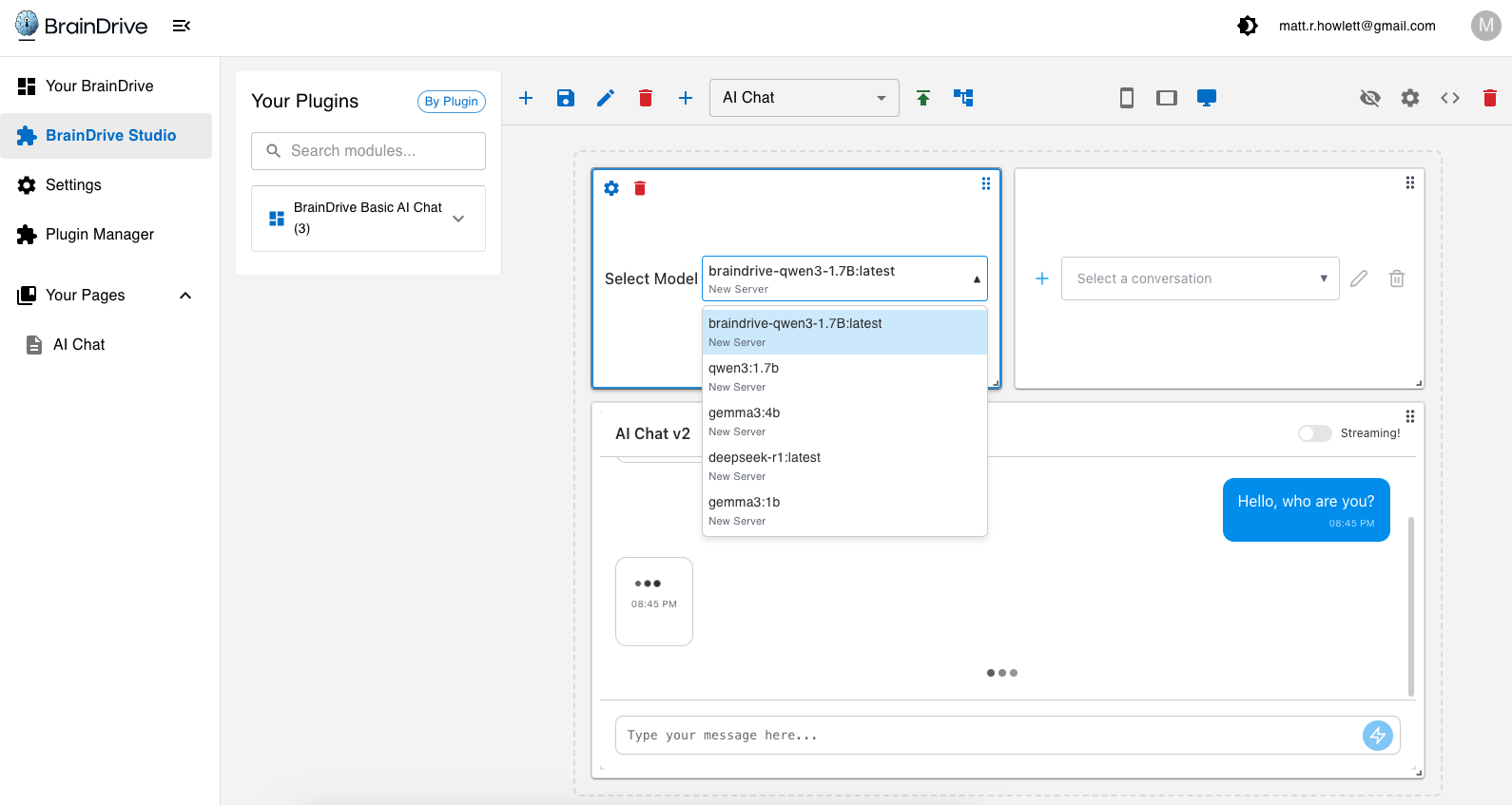Open Plugin Manager in sidebar
The width and height of the screenshot is (1512, 805).
point(100,235)
